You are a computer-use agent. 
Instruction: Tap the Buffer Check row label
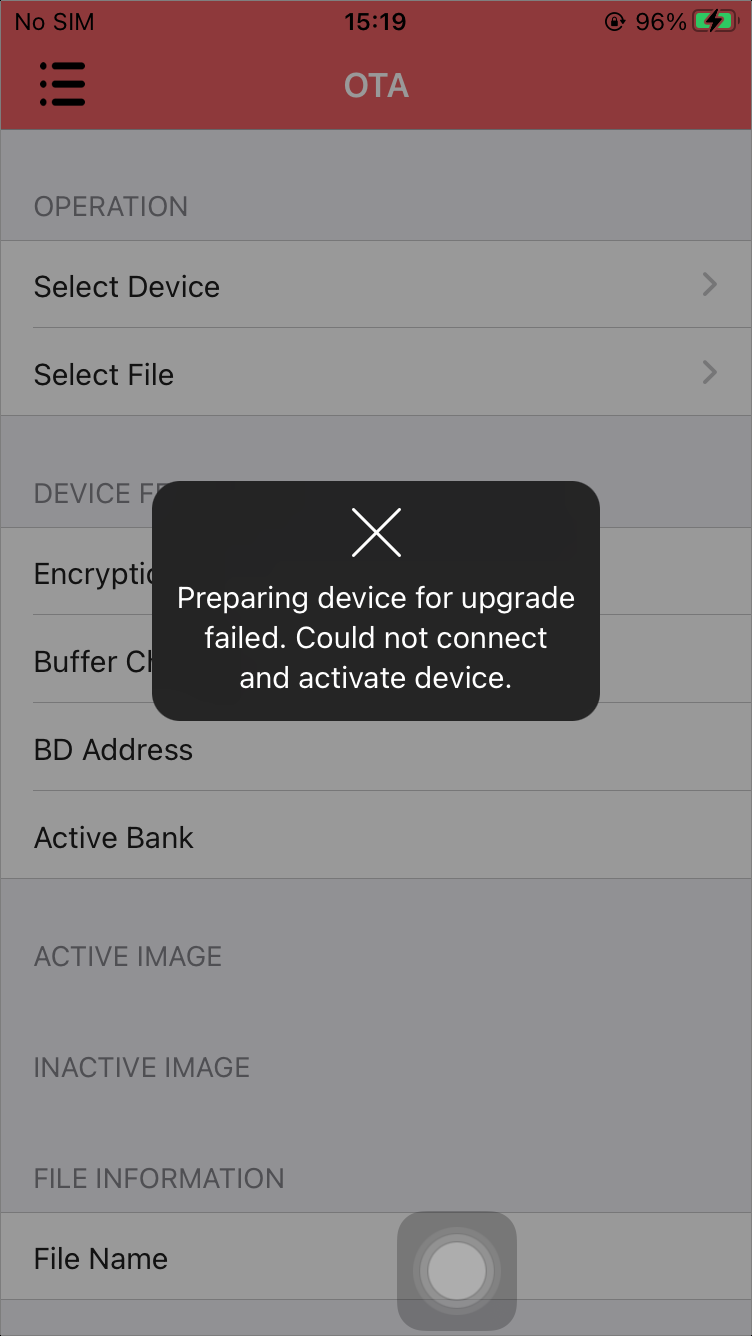93,662
